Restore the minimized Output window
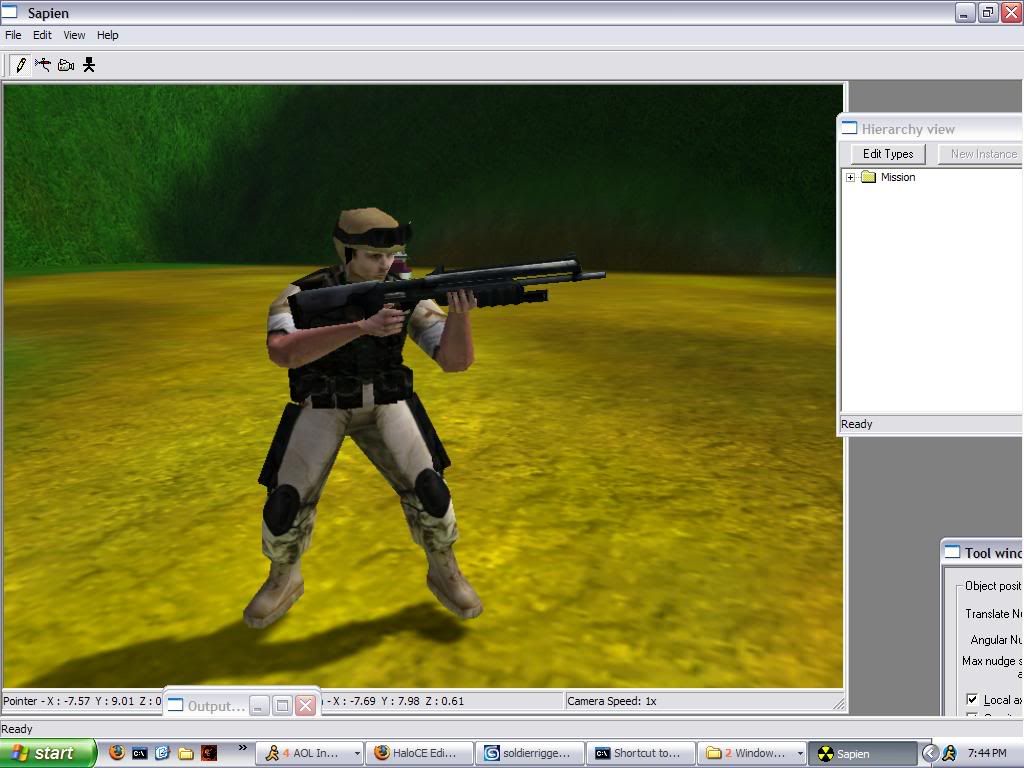This screenshot has width=1024, height=768. pos(282,705)
